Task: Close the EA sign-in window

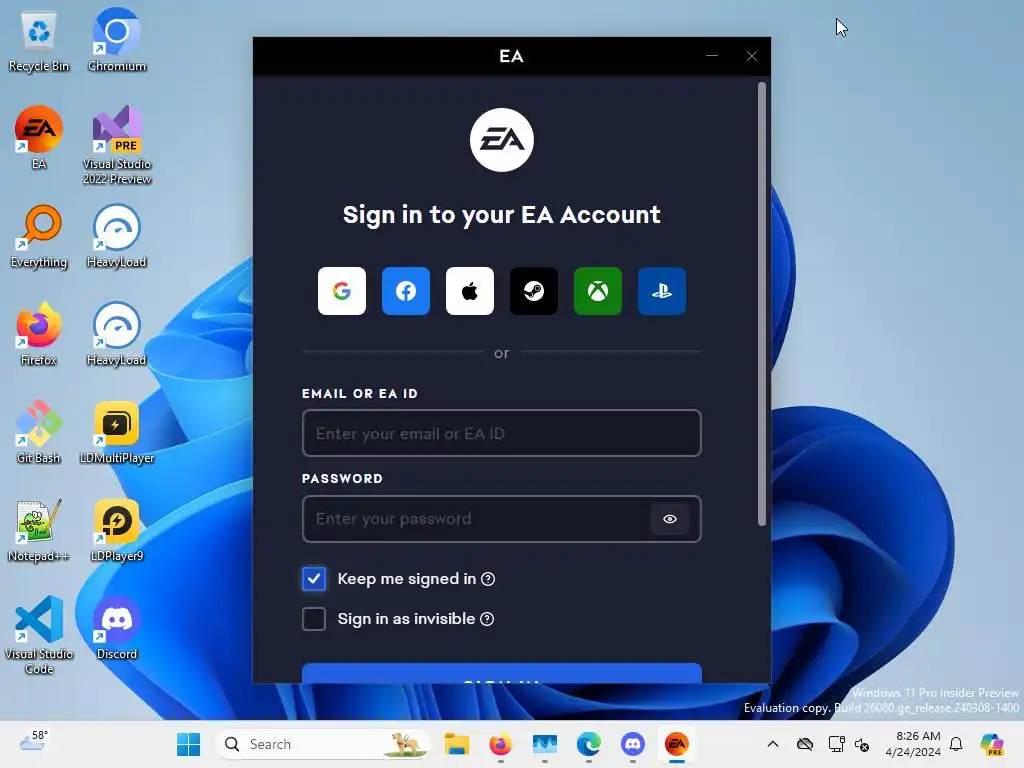Action: point(752,56)
